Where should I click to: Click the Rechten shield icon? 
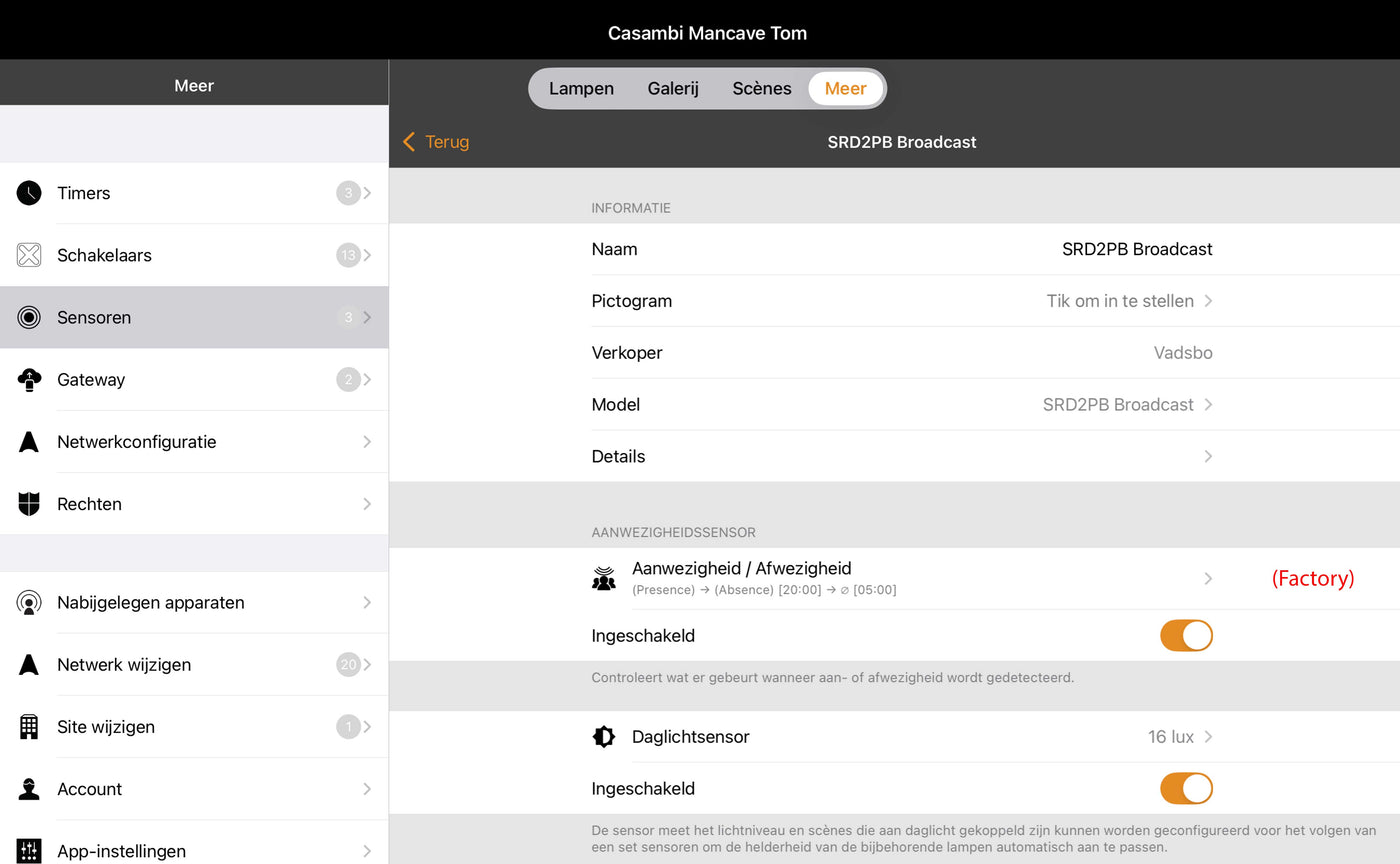(29, 504)
